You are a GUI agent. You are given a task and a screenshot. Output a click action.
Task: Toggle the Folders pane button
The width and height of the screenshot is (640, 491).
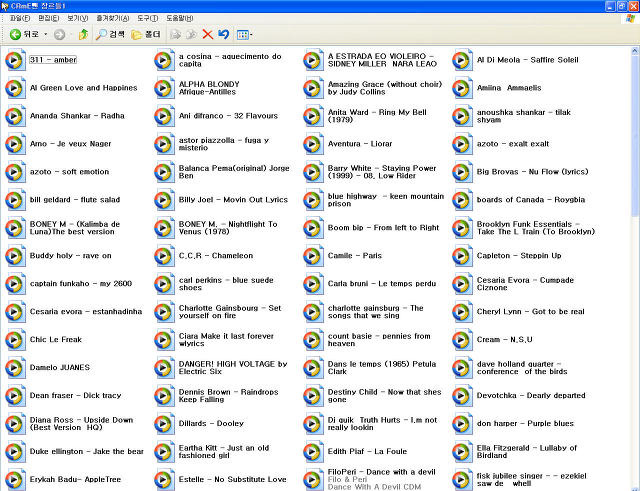146,35
